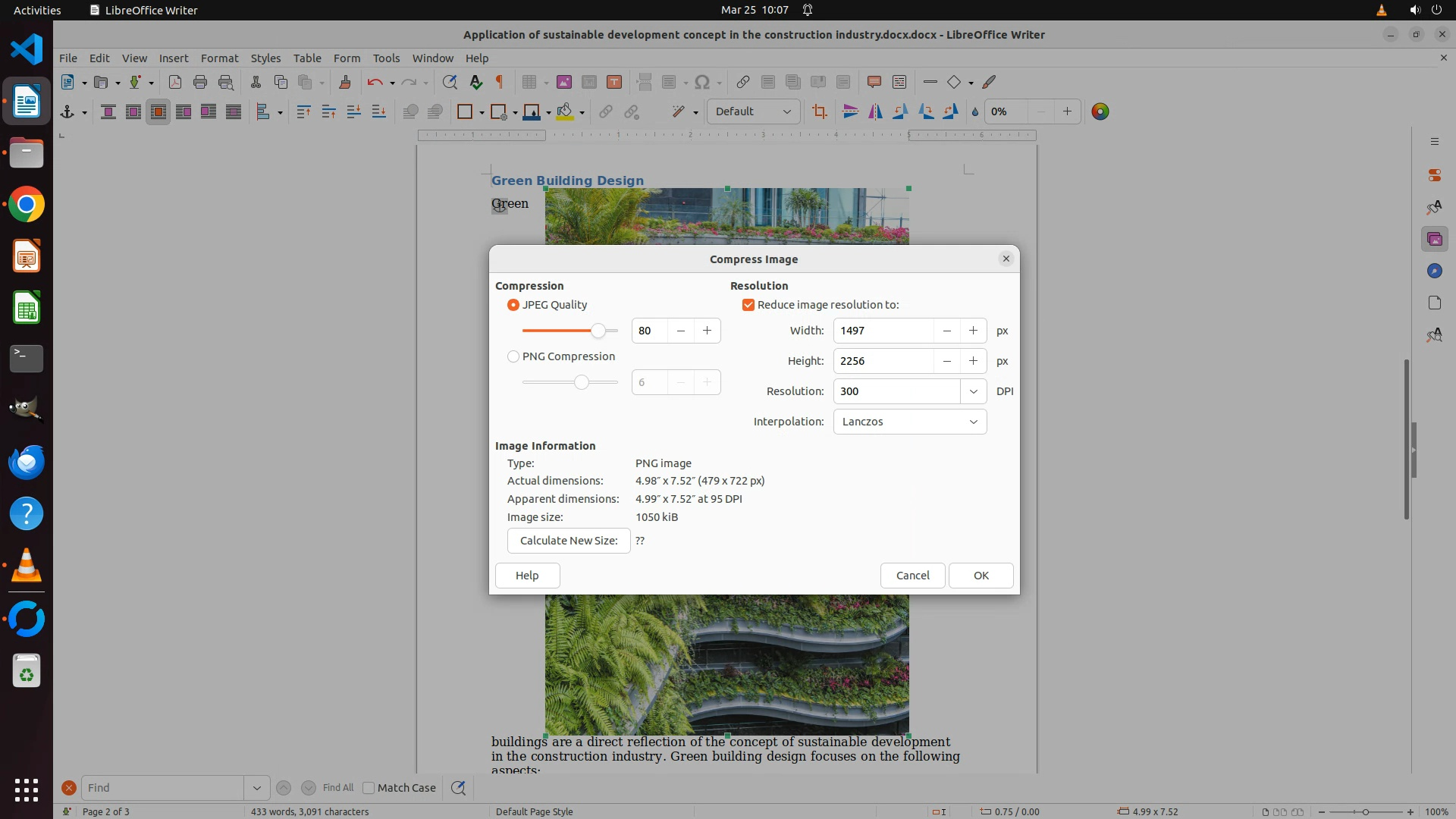Click the Export as PDF icon

(x=174, y=82)
